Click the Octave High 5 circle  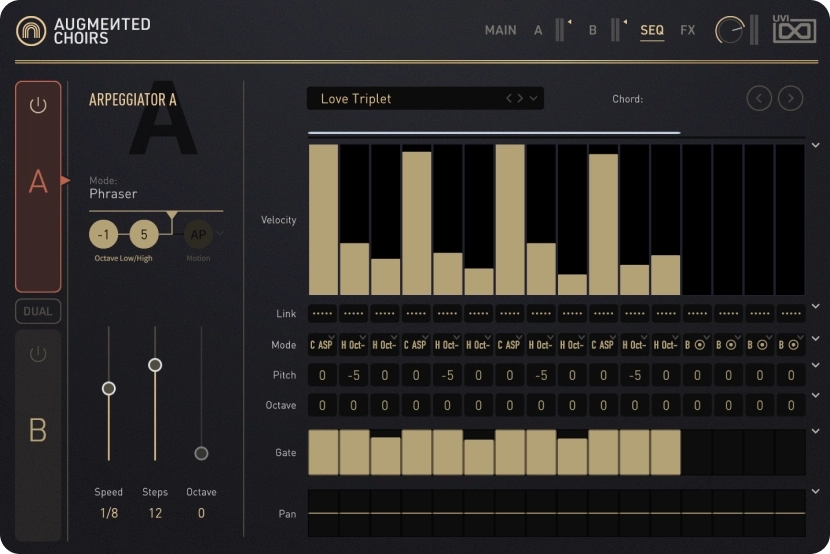point(144,235)
